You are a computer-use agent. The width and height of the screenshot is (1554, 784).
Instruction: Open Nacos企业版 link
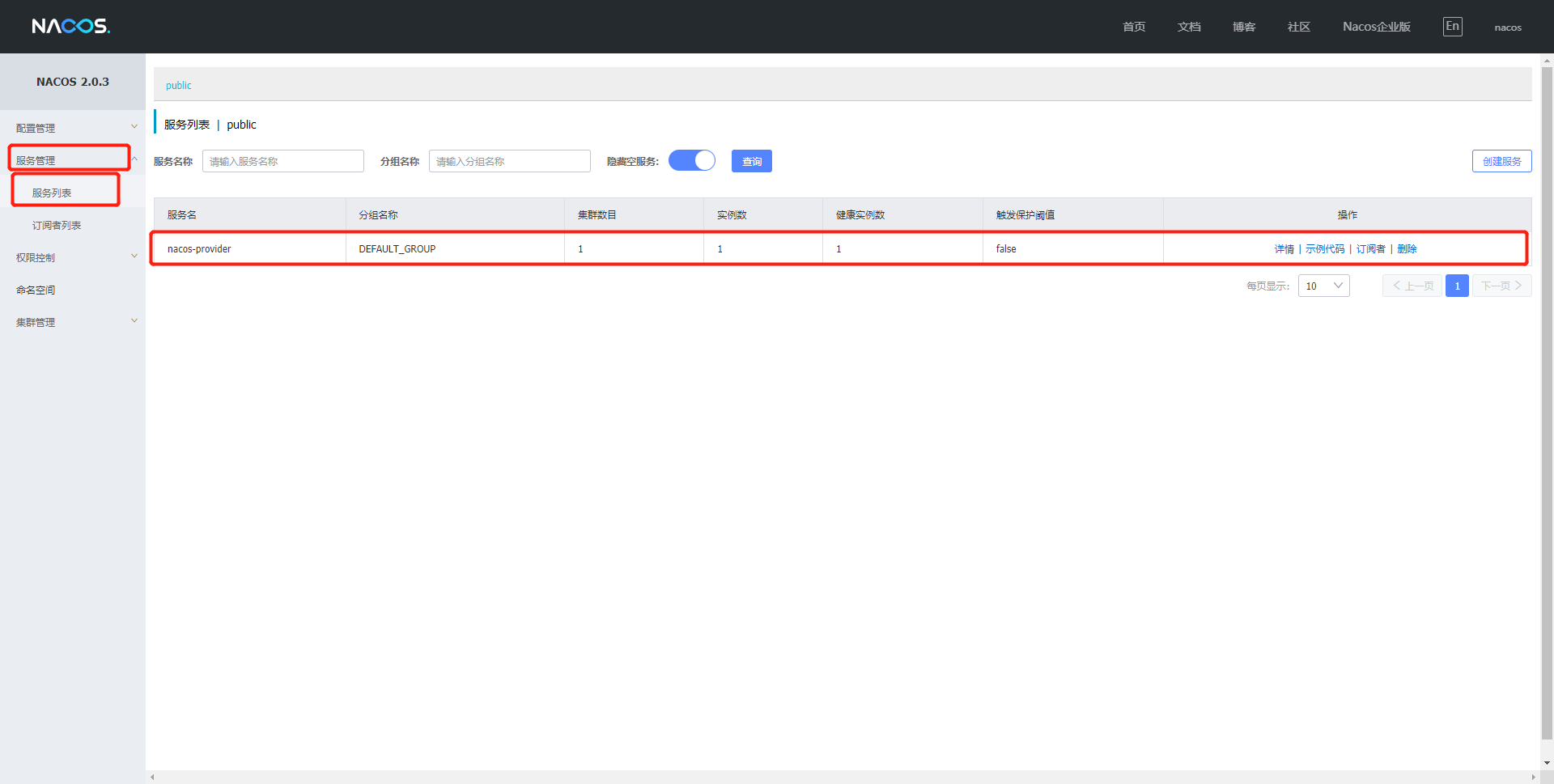[x=1377, y=27]
